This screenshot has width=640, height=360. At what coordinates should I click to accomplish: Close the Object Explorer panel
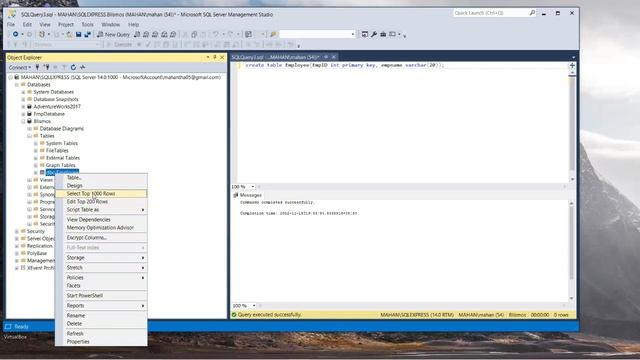point(222,58)
